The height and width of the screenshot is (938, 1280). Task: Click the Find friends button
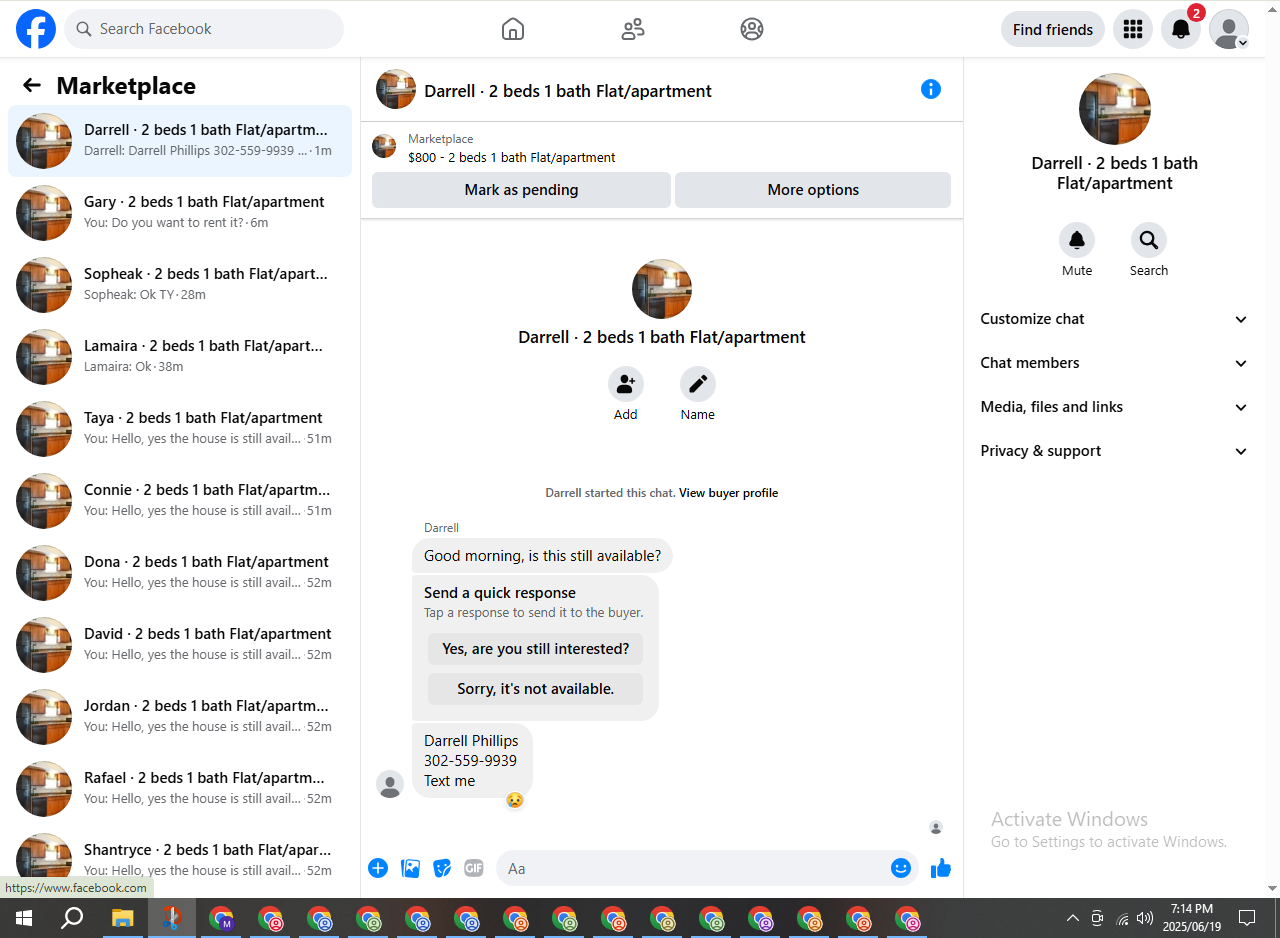[1053, 29]
